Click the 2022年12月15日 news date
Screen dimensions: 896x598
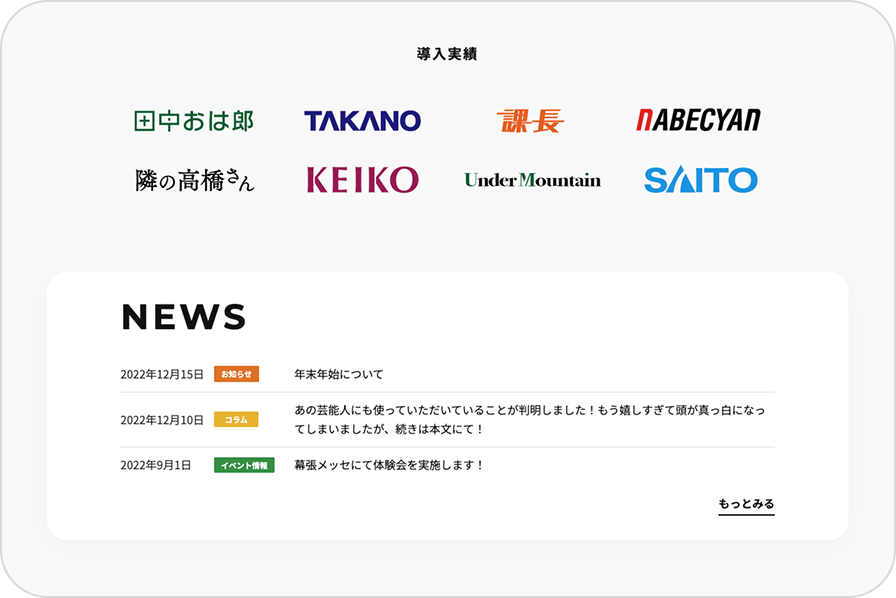(162, 374)
